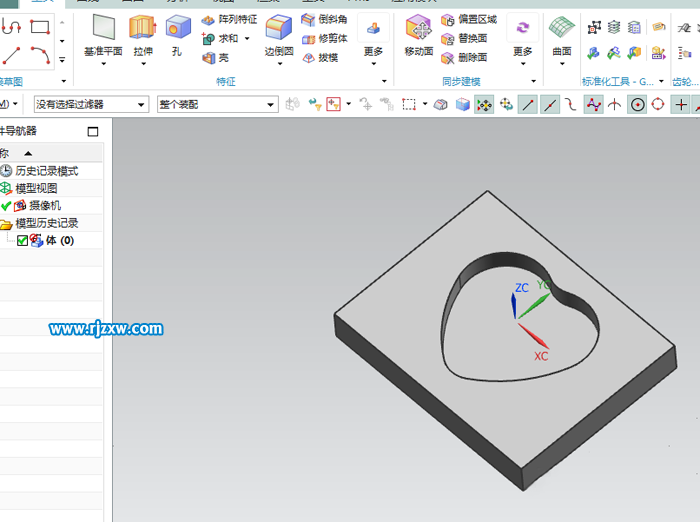
Task: Toggle the checkbox beside 体 (0)
Action: (x=23, y=241)
